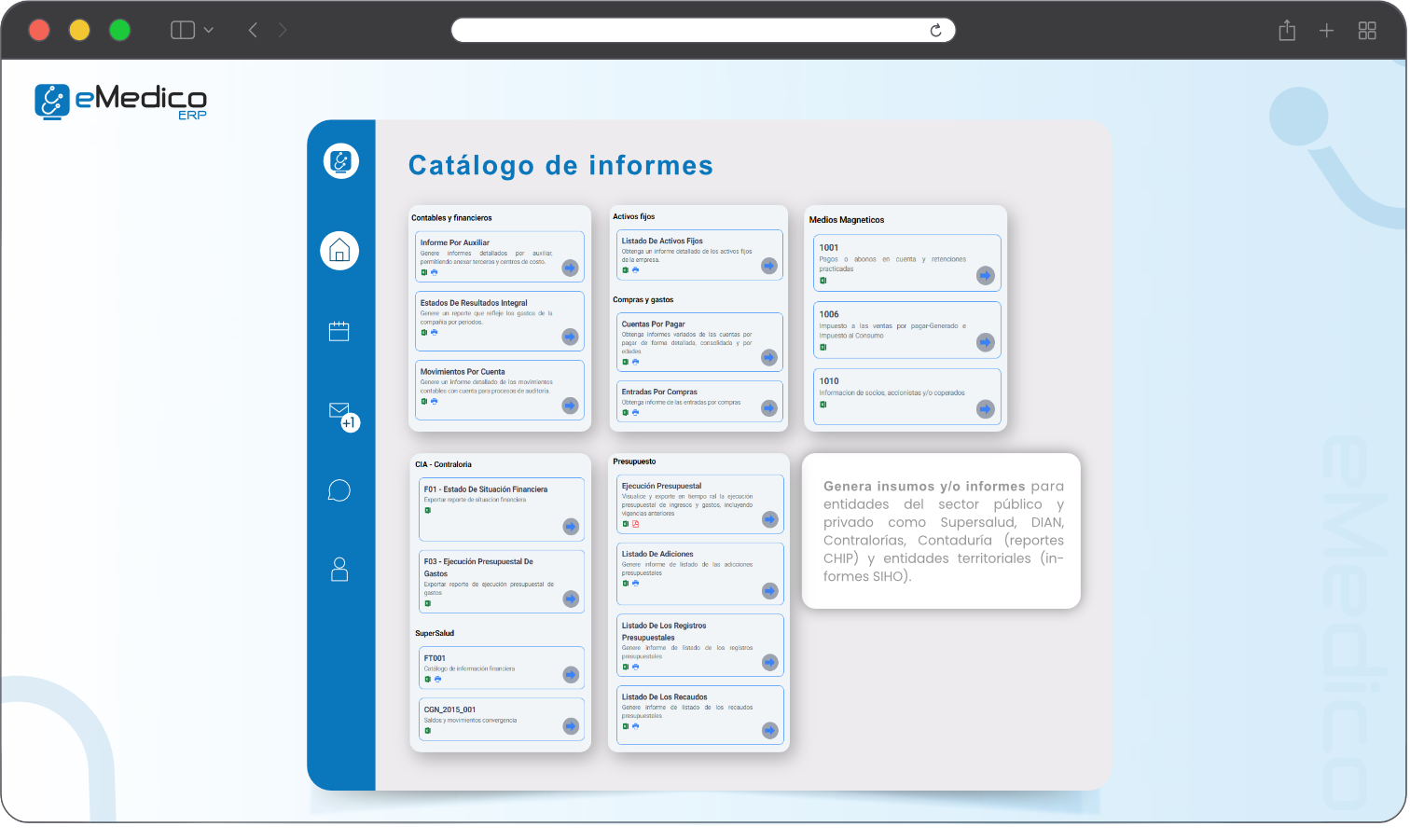
Task: Click the arrow on F03 Ejecución Presupuestal De Gastos
Action: tap(572, 599)
